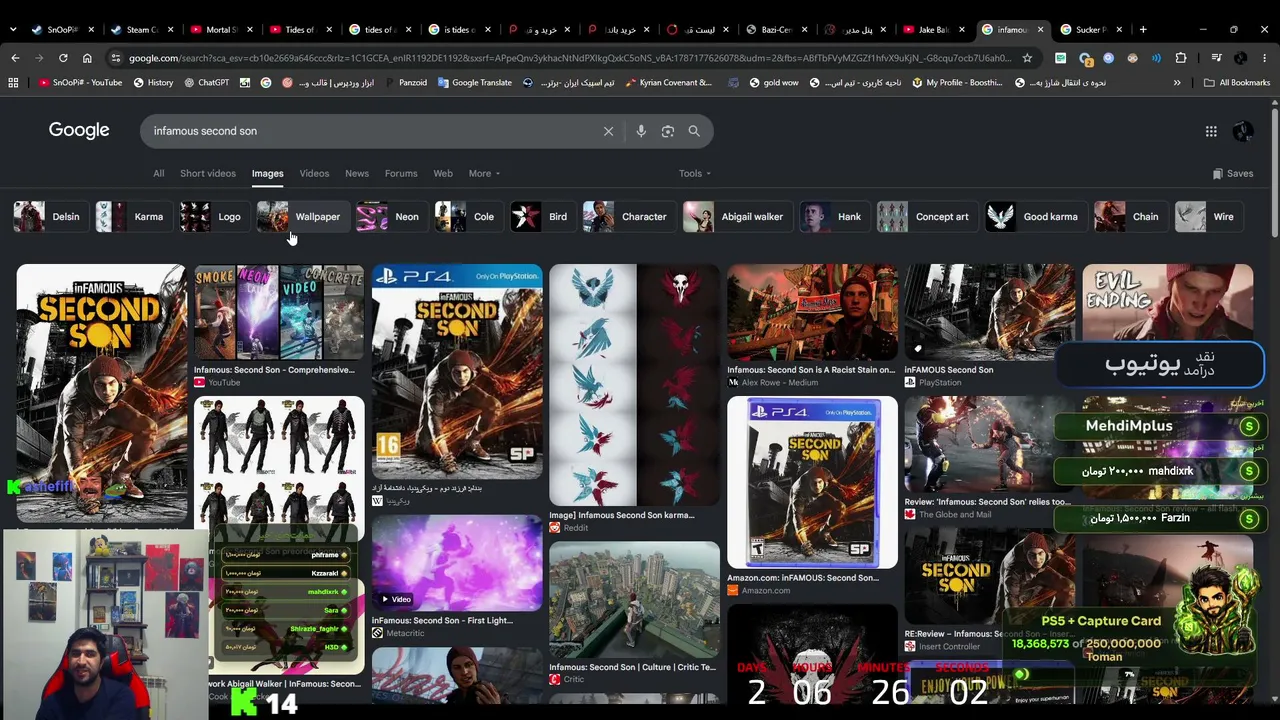Go back to the previous page
Screen dimensions: 1280x720
coord(15,58)
